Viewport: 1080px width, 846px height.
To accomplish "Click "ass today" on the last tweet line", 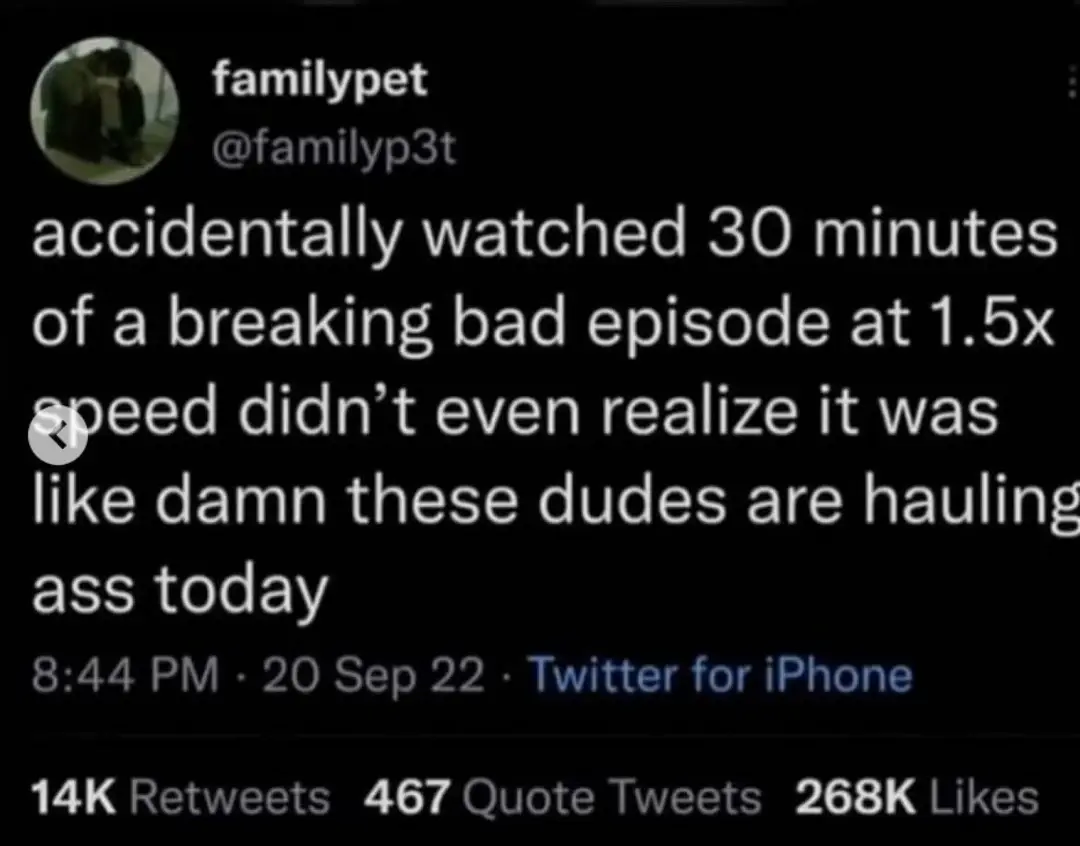I will 180,592.
